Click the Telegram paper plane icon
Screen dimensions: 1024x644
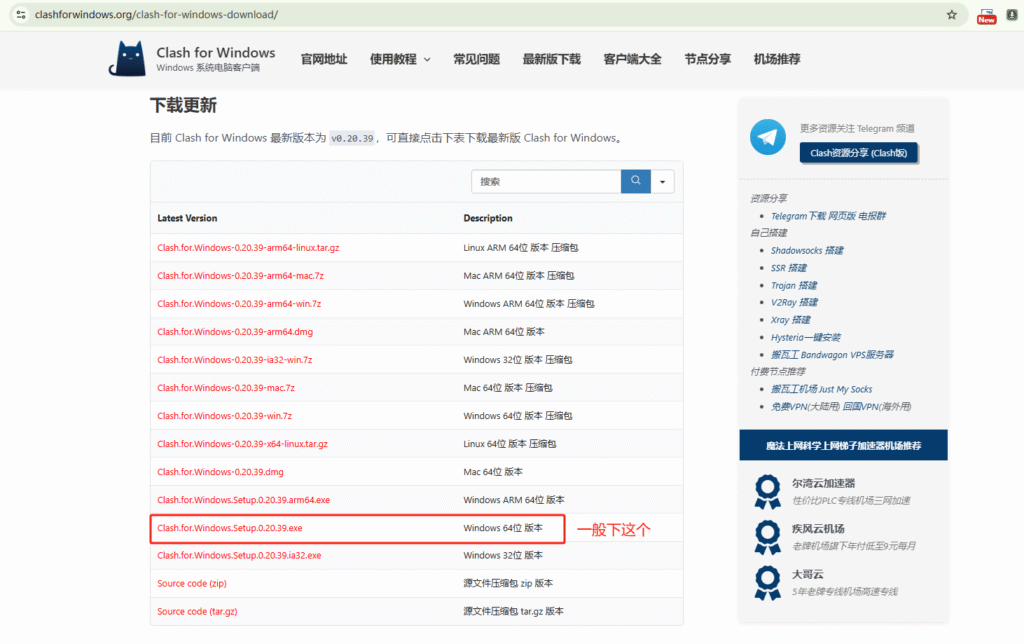pyautogui.click(x=768, y=137)
